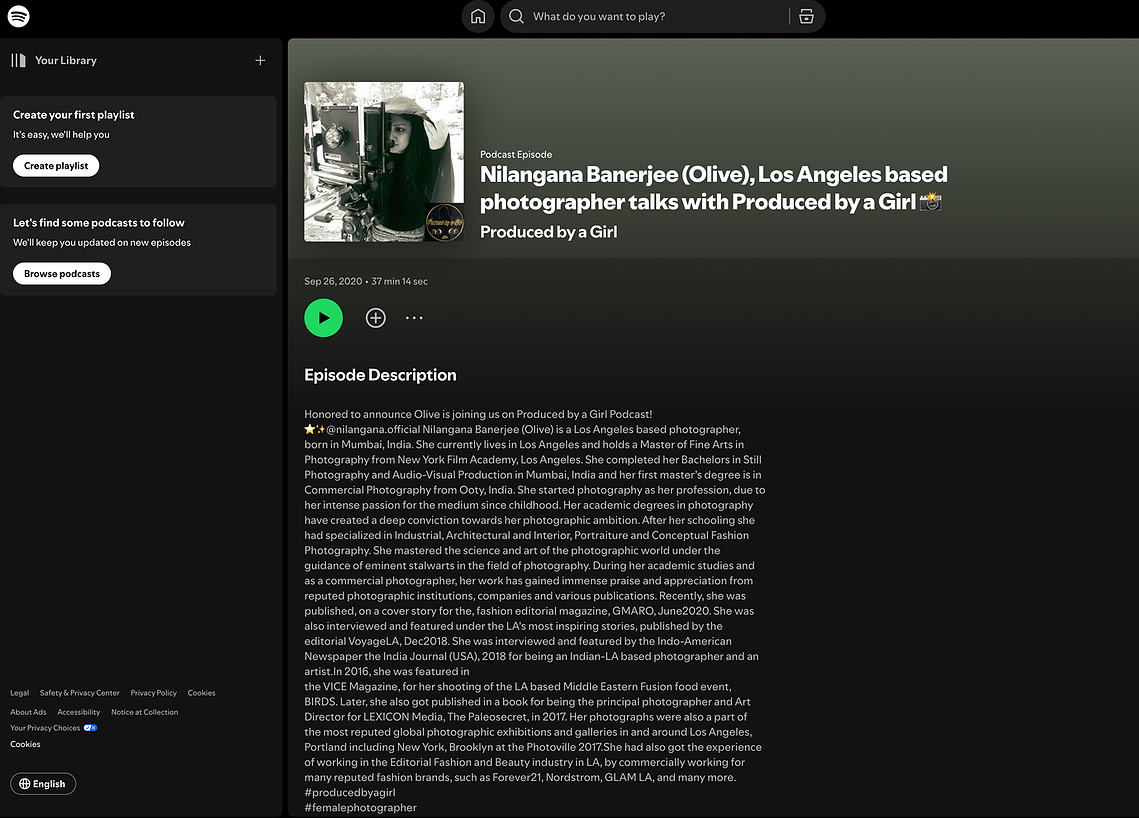Image resolution: width=1139 pixels, height=818 pixels.
Task: Add episode to Your Episodes
Action: pos(376,317)
